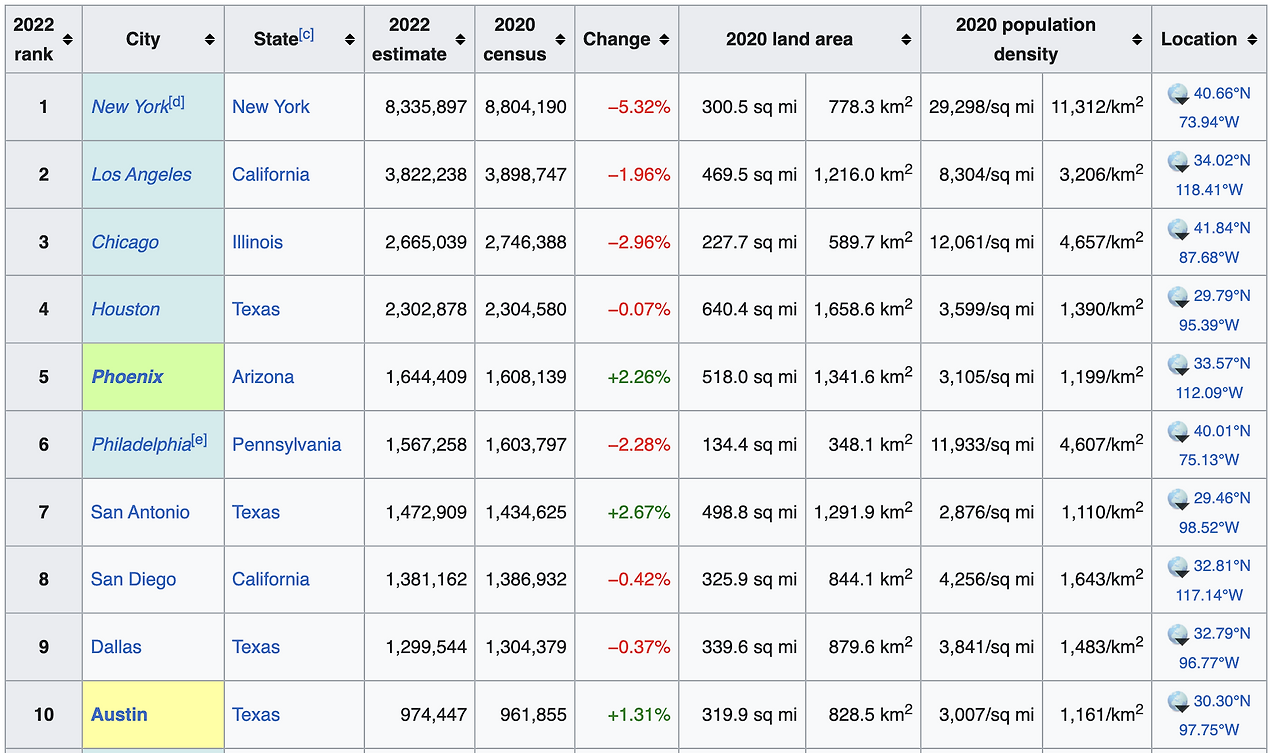This screenshot has width=1280, height=753.
Task: Open map globe icon in Los Angeles row
Action: [1179, 161]
